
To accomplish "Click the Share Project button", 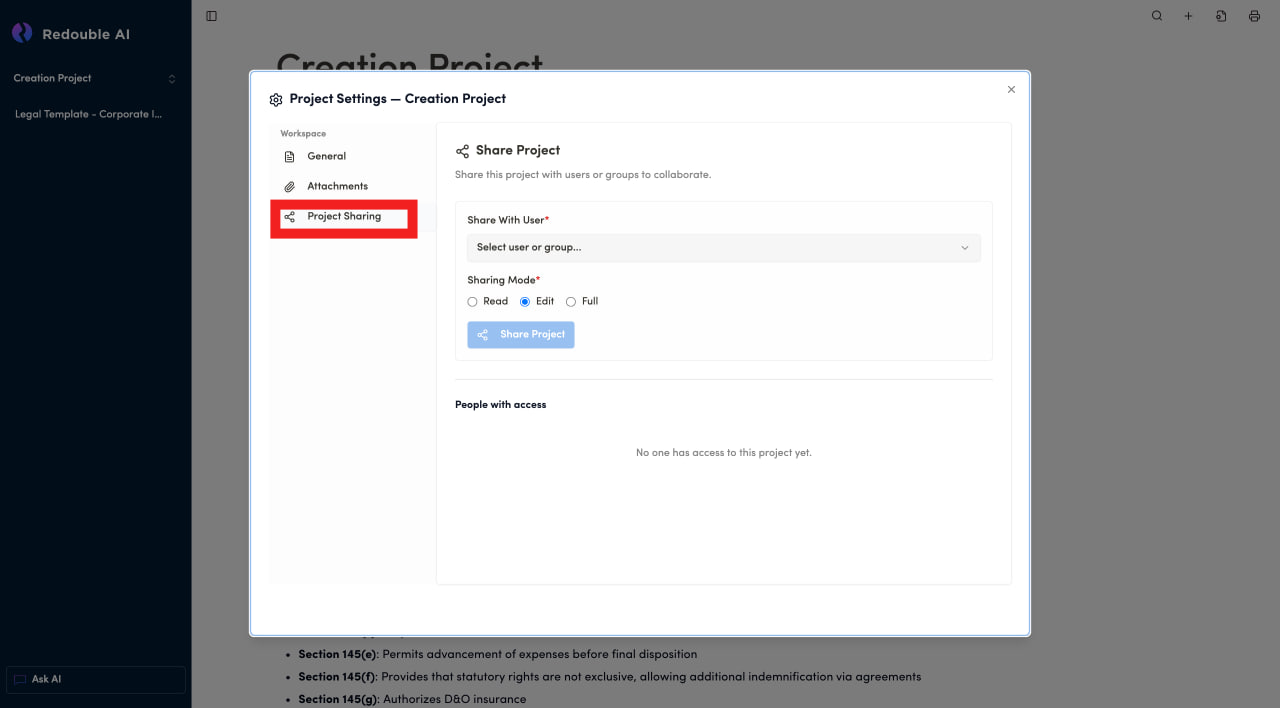I will click(521, 335).
